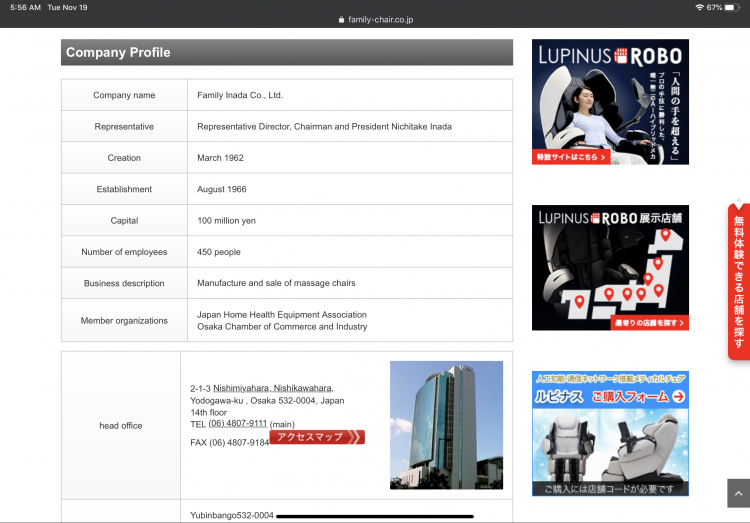Click the Business description row label
This screenshot has height=523, width=750.
tap(124, 283)
